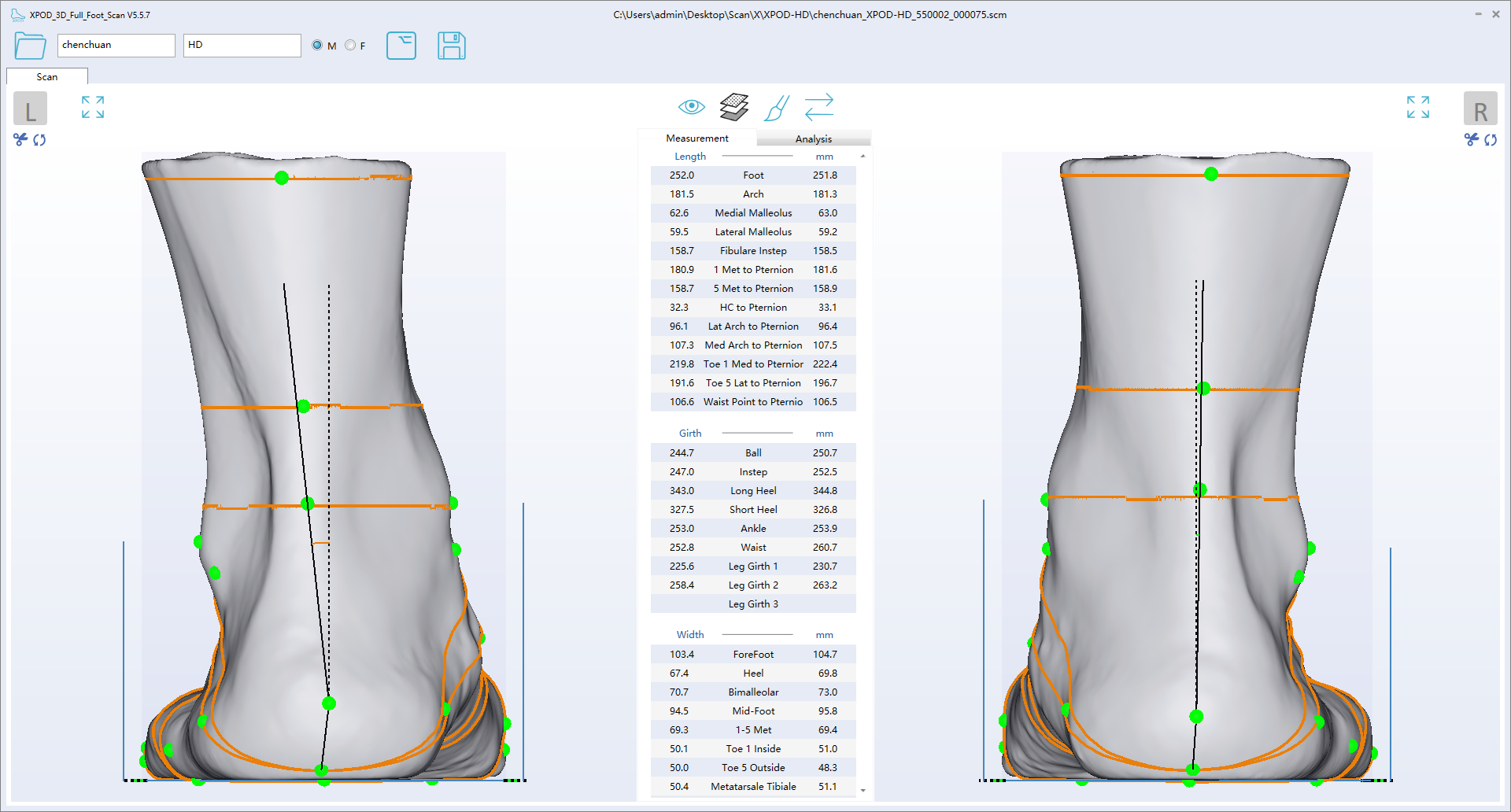The height and width of the screenshot is (812, 1511).
Task: Click the left foot scissors cut icon
Action: (x=20, y=139)
